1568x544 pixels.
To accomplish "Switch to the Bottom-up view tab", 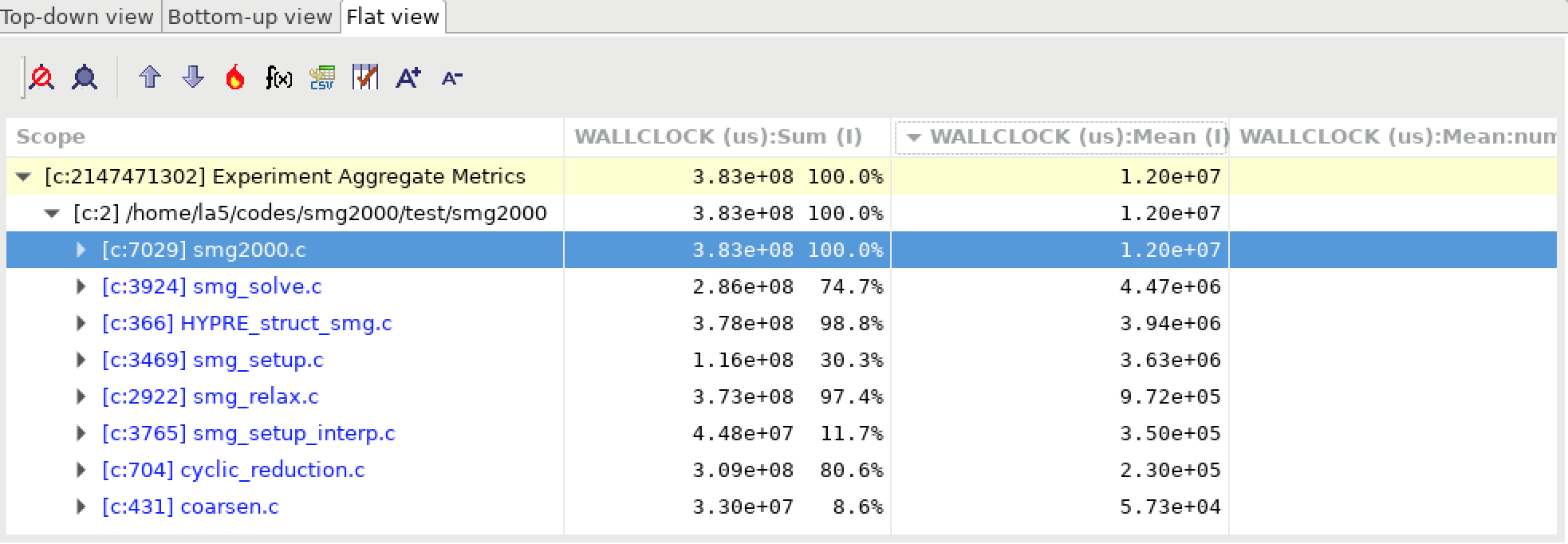I will 250,15.
